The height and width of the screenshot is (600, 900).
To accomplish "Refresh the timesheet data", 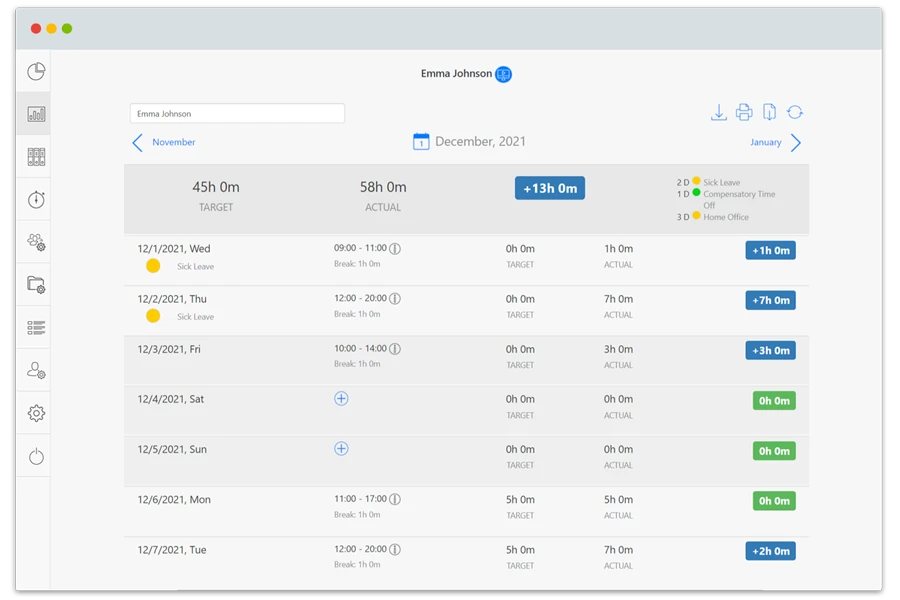I will click(794, 112).
